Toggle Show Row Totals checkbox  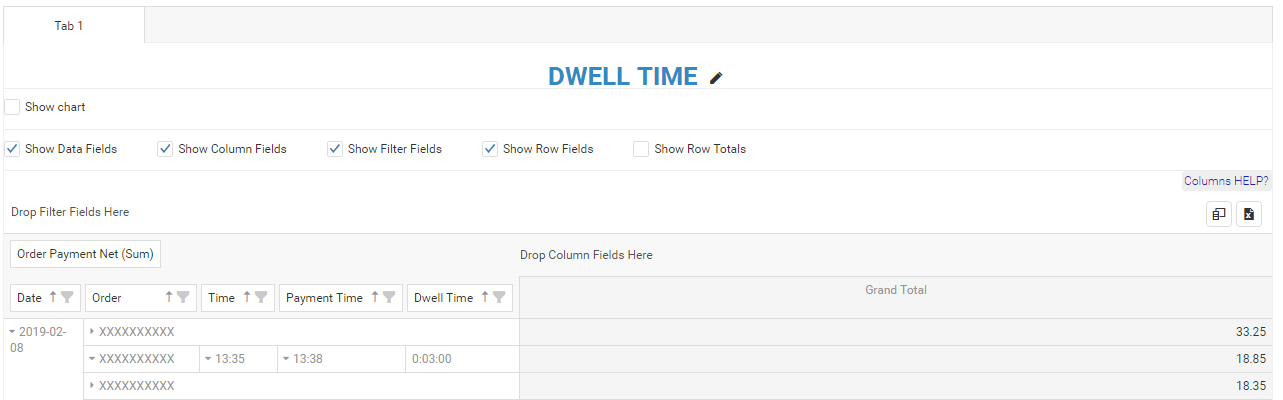tap(641, 149)
